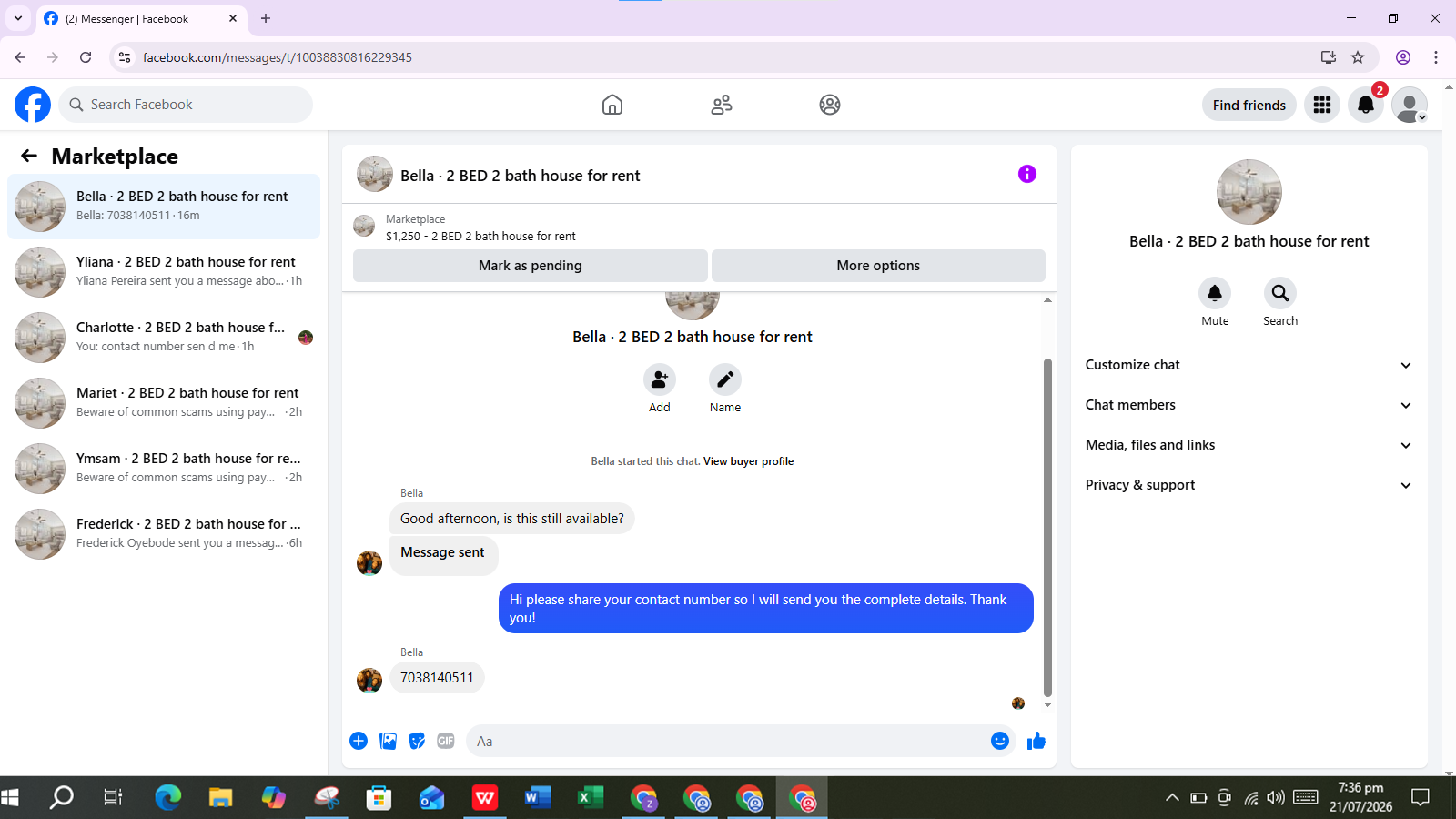
Task: Click the Add people icon in chat
Action: pyautogui.click(x=660, y=379)
